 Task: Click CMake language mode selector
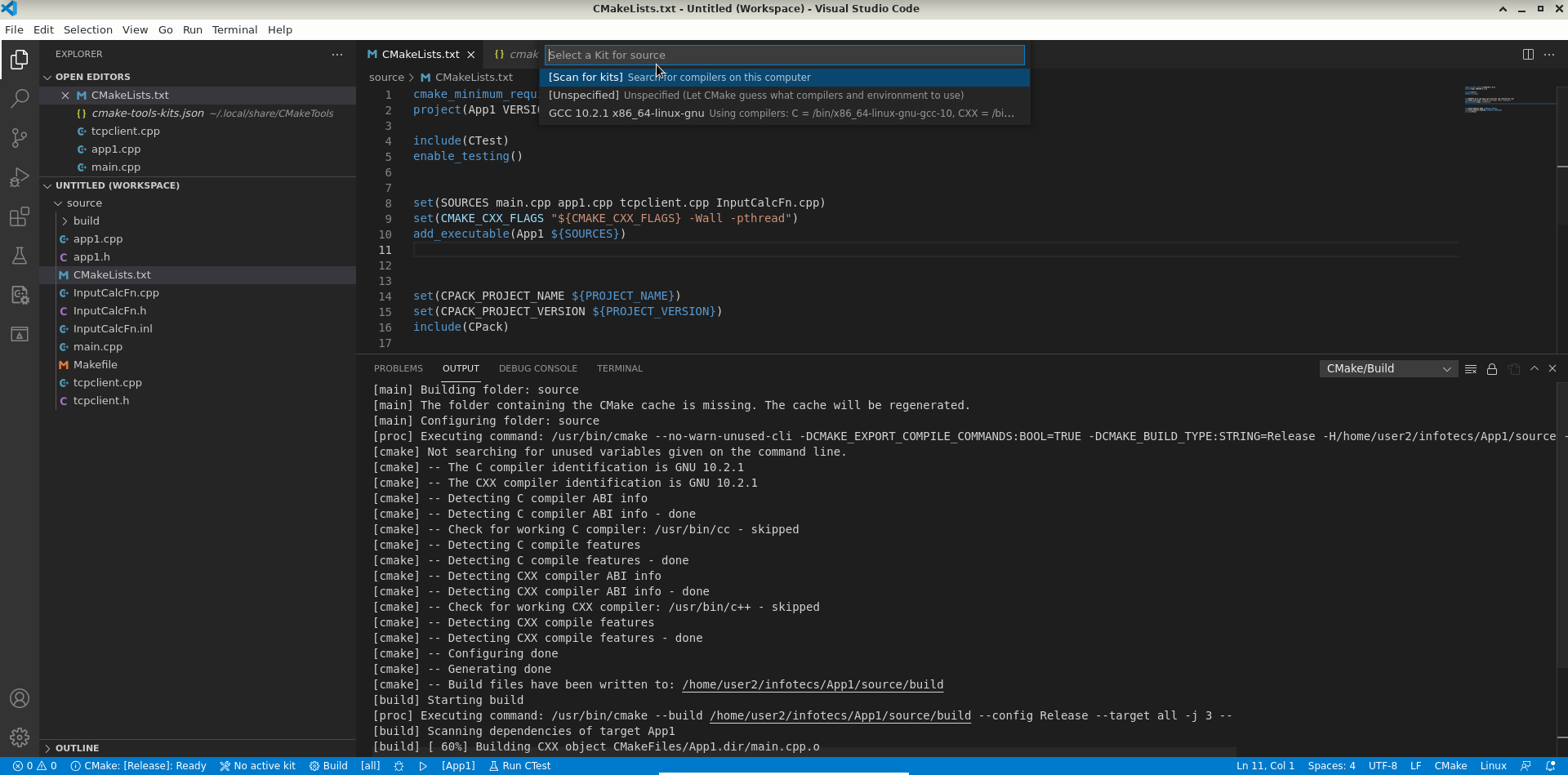[1450, 766]
